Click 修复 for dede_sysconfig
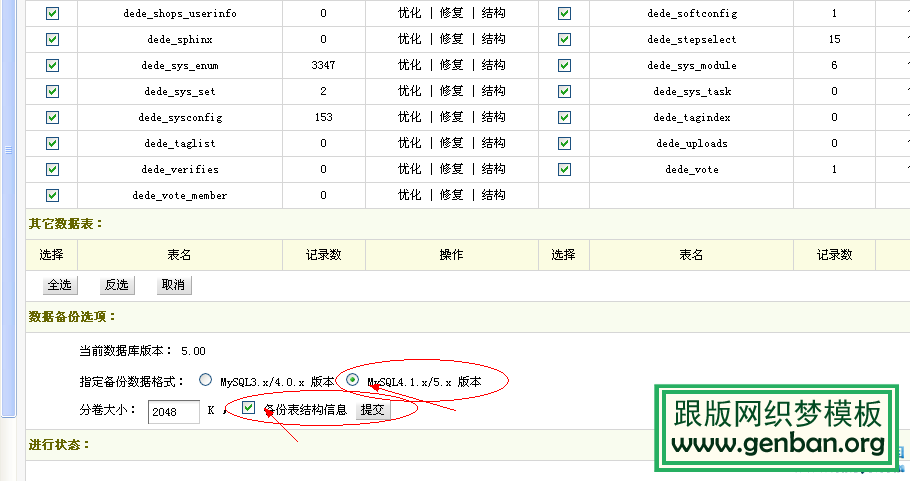This screenshot has height=481, width=910. click(452, 117)
